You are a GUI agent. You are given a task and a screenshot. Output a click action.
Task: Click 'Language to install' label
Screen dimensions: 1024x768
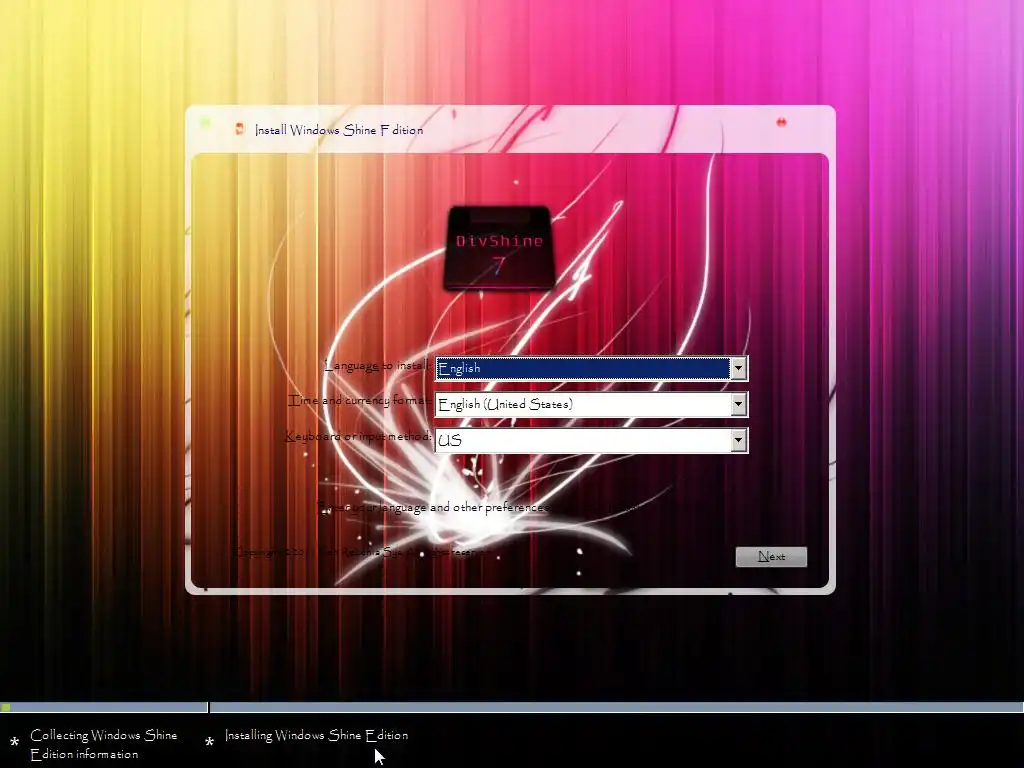(377, 366)
